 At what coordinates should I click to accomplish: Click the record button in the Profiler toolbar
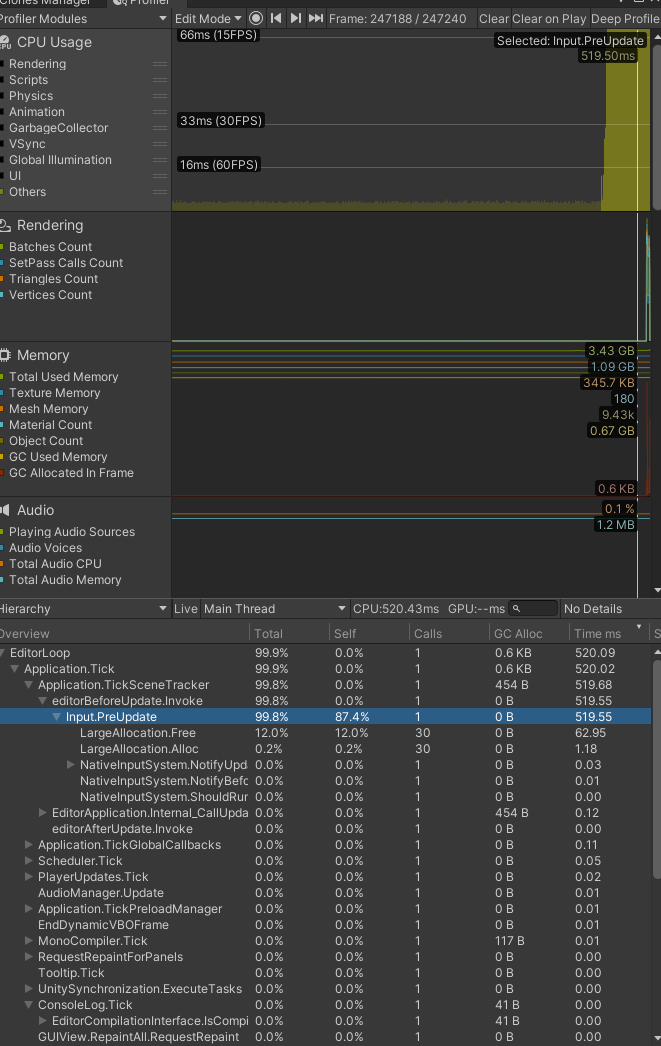pos(256,18)
